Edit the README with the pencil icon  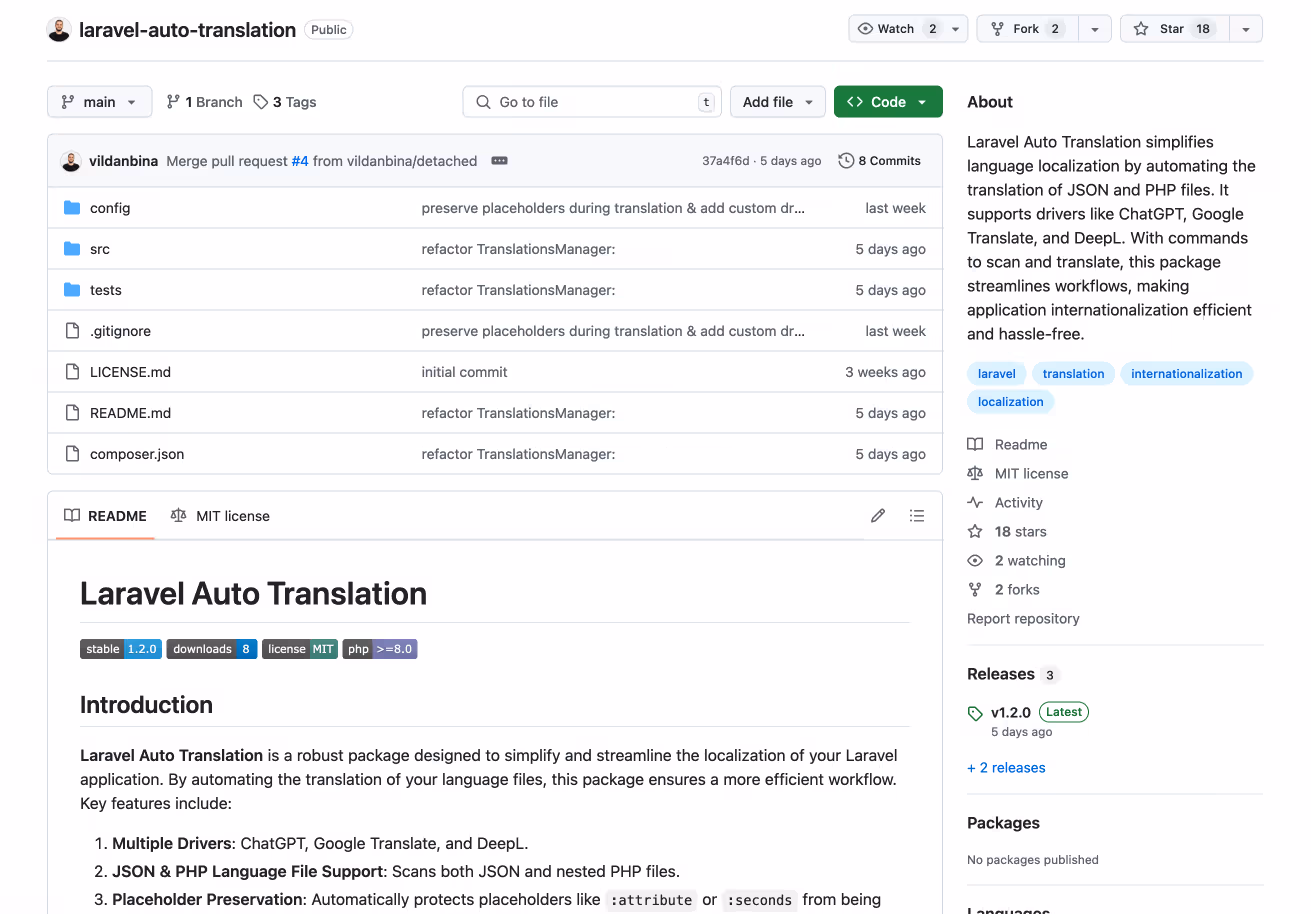[x=878, y=516]
